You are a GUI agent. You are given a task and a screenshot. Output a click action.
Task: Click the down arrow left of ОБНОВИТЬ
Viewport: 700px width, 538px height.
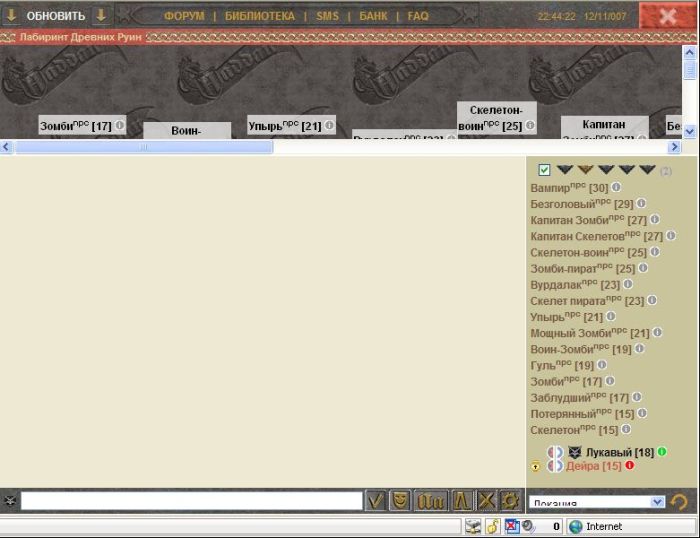click(x=11, y=16)
